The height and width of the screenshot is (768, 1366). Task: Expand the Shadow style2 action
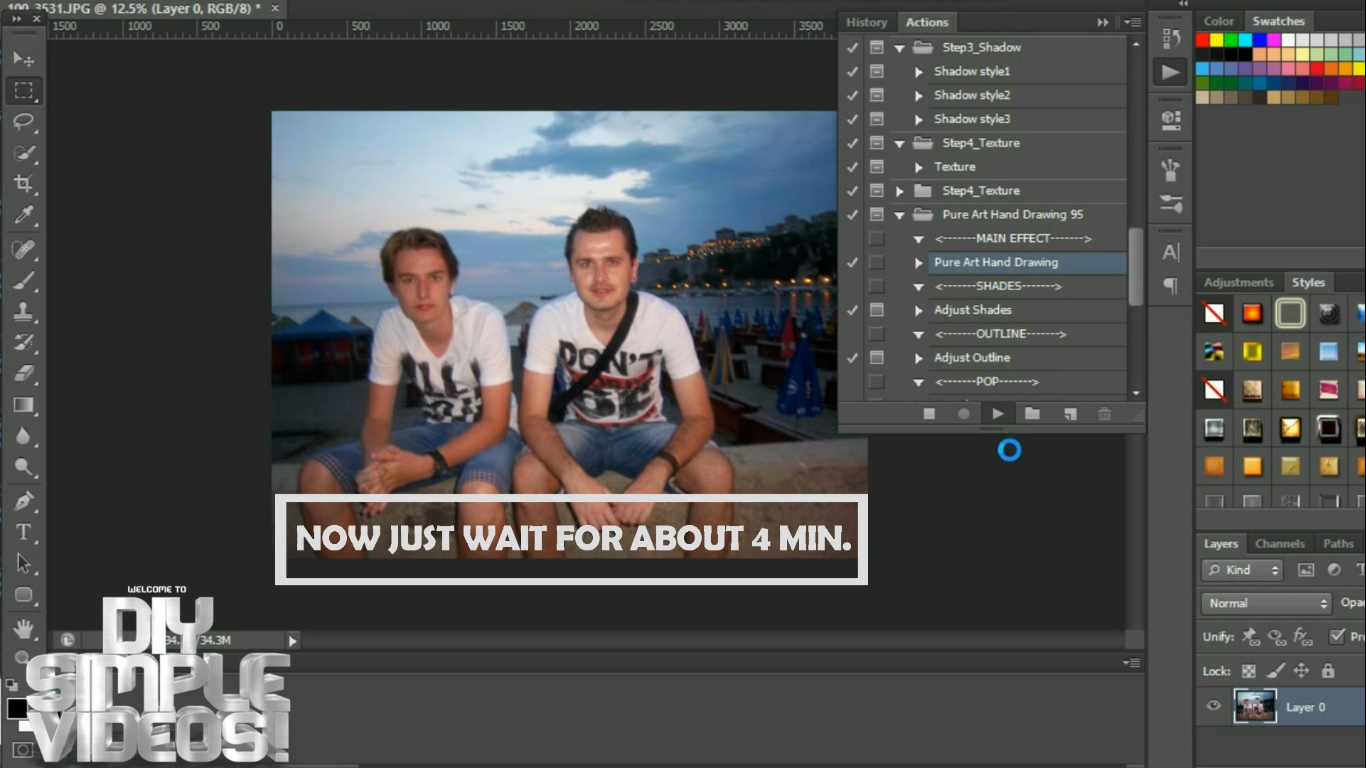919,96
